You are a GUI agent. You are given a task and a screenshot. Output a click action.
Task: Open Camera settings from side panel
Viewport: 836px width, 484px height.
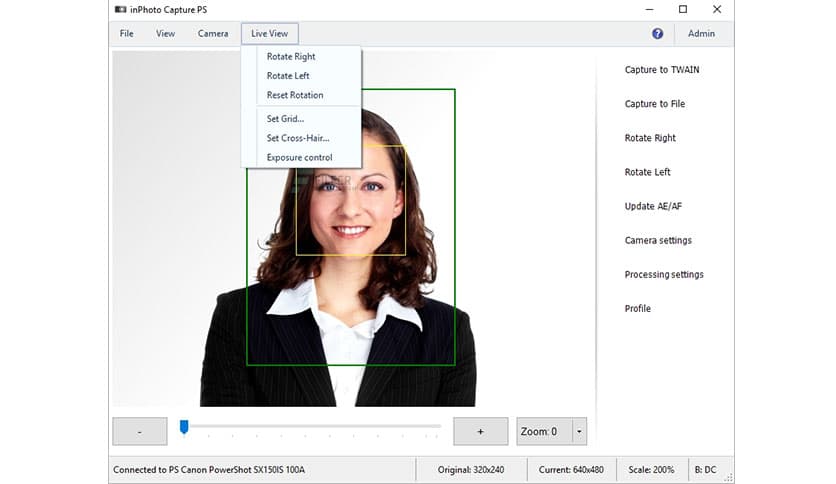coord(658,240)
